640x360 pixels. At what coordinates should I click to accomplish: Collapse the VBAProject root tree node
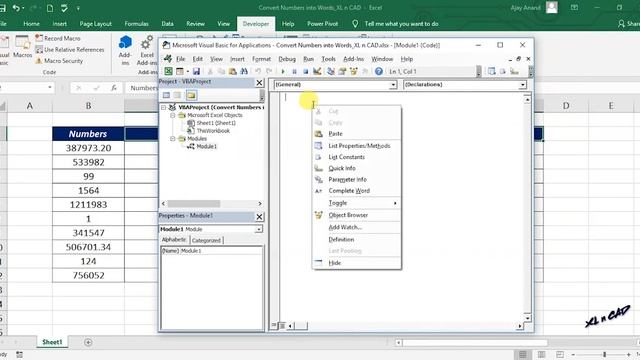click(x=164, y=107)
